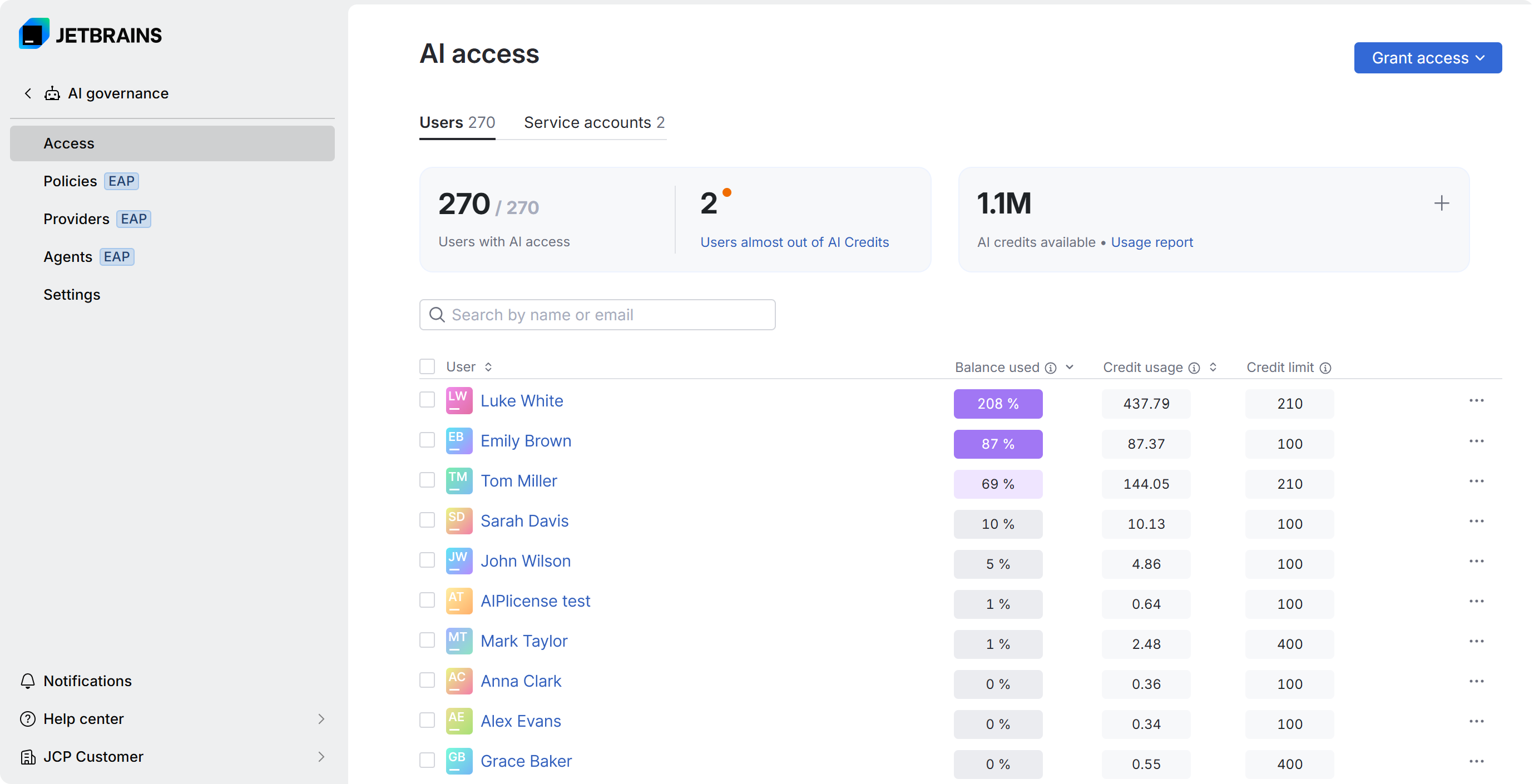Click Emily Brown's EB avatar
This screenshot has height=784, width=1534.
click(458, 440)
